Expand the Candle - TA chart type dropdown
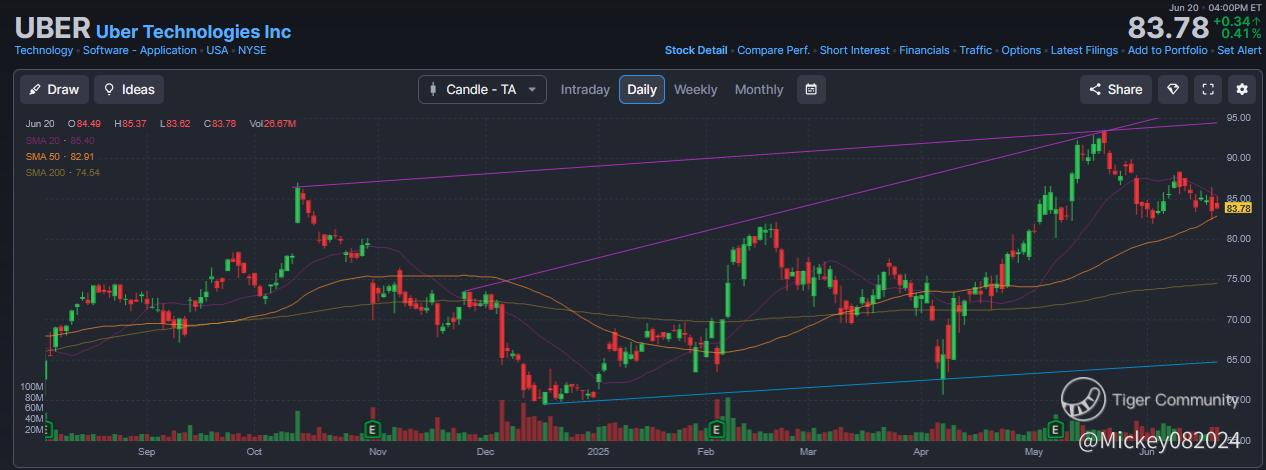 pos(482,89)
